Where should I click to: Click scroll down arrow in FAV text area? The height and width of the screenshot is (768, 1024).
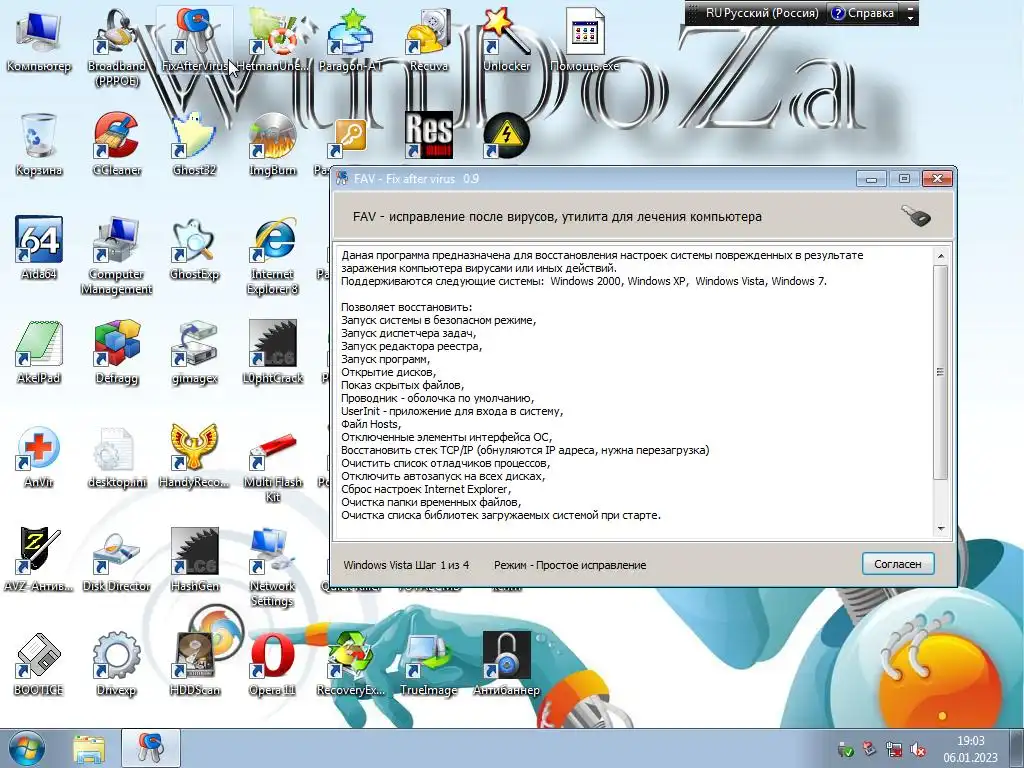940,528
